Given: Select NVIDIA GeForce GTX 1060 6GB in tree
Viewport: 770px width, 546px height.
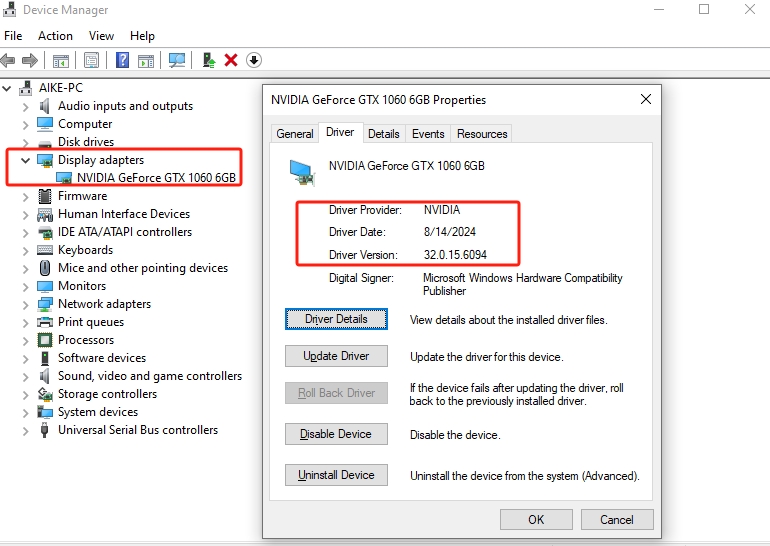Looking at the screenshot, I should [156, 178].
